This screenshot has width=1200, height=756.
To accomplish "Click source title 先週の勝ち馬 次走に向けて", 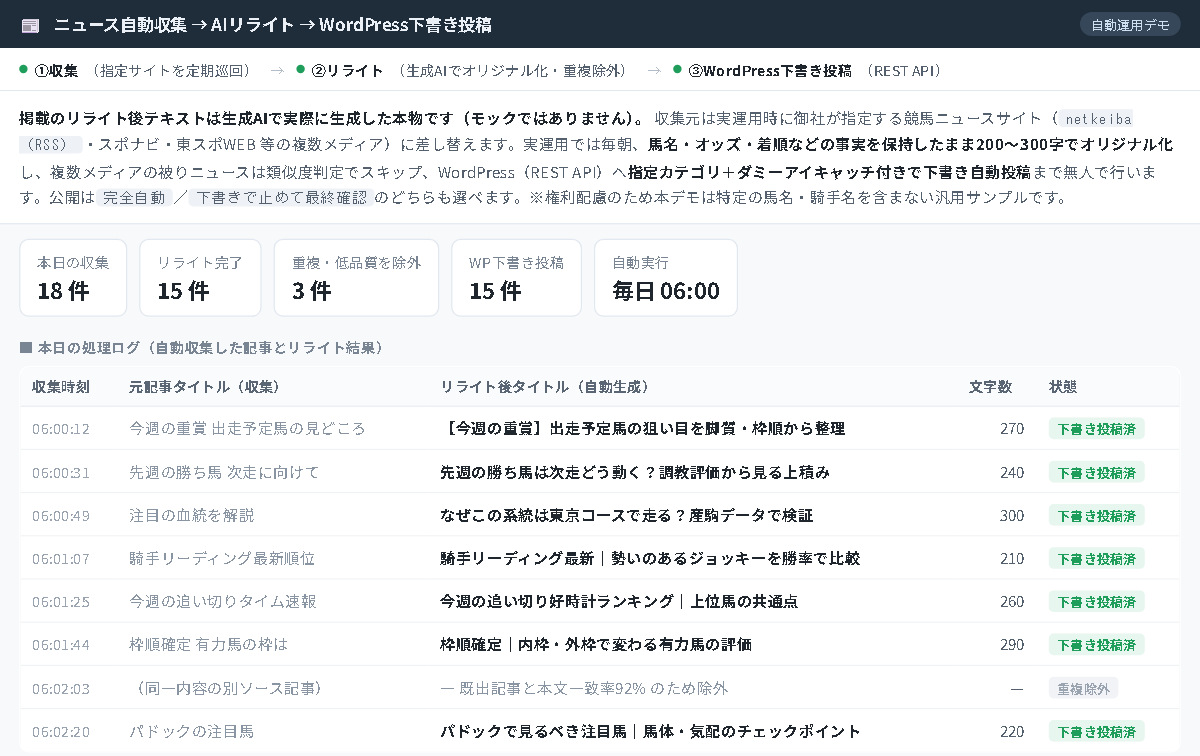I will pos(224,472).
